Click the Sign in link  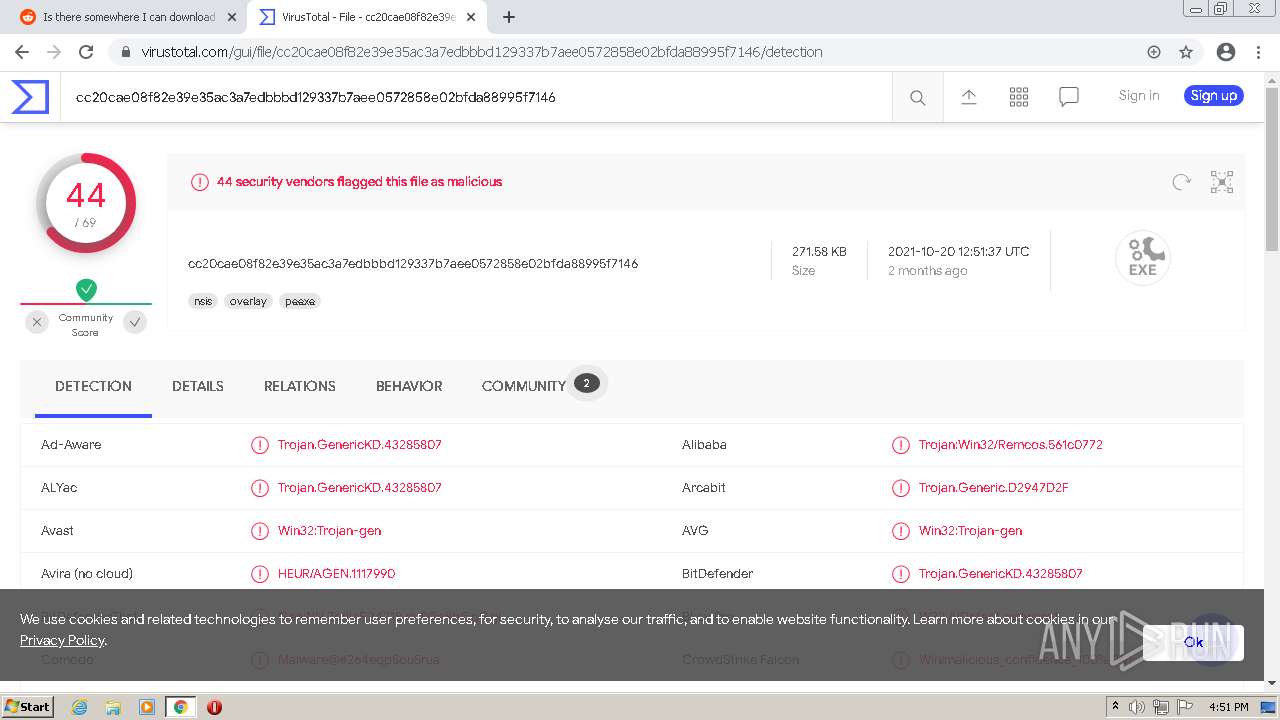1139,96
